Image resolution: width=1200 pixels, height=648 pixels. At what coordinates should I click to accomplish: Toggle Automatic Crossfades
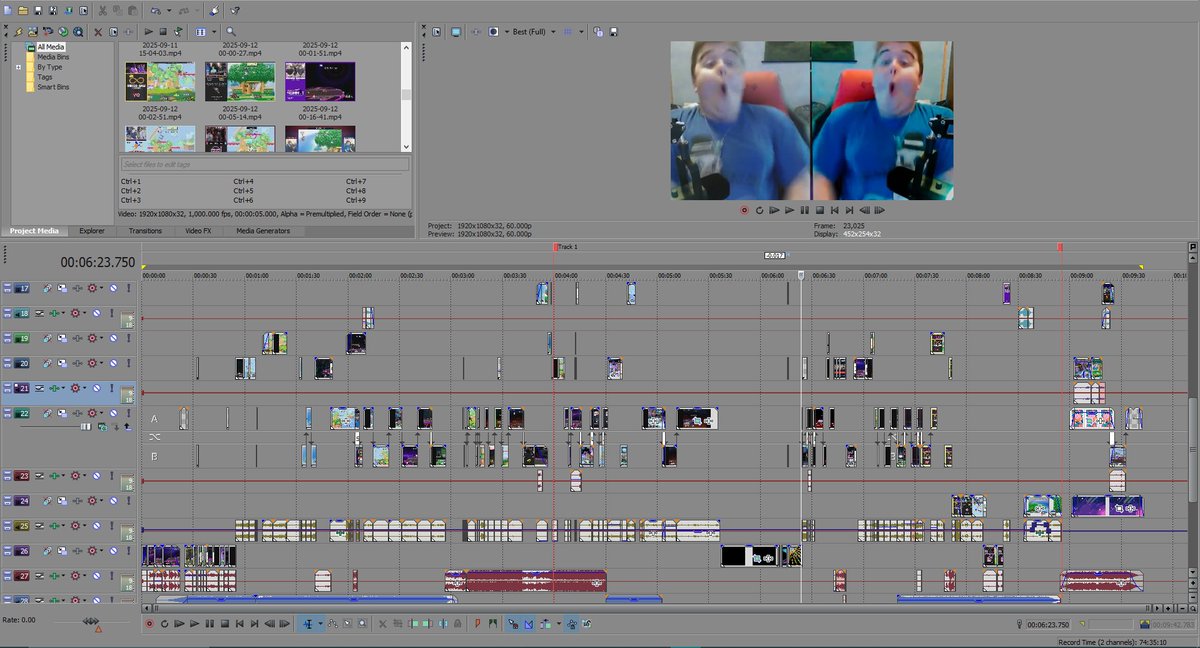tap(528, 624)
